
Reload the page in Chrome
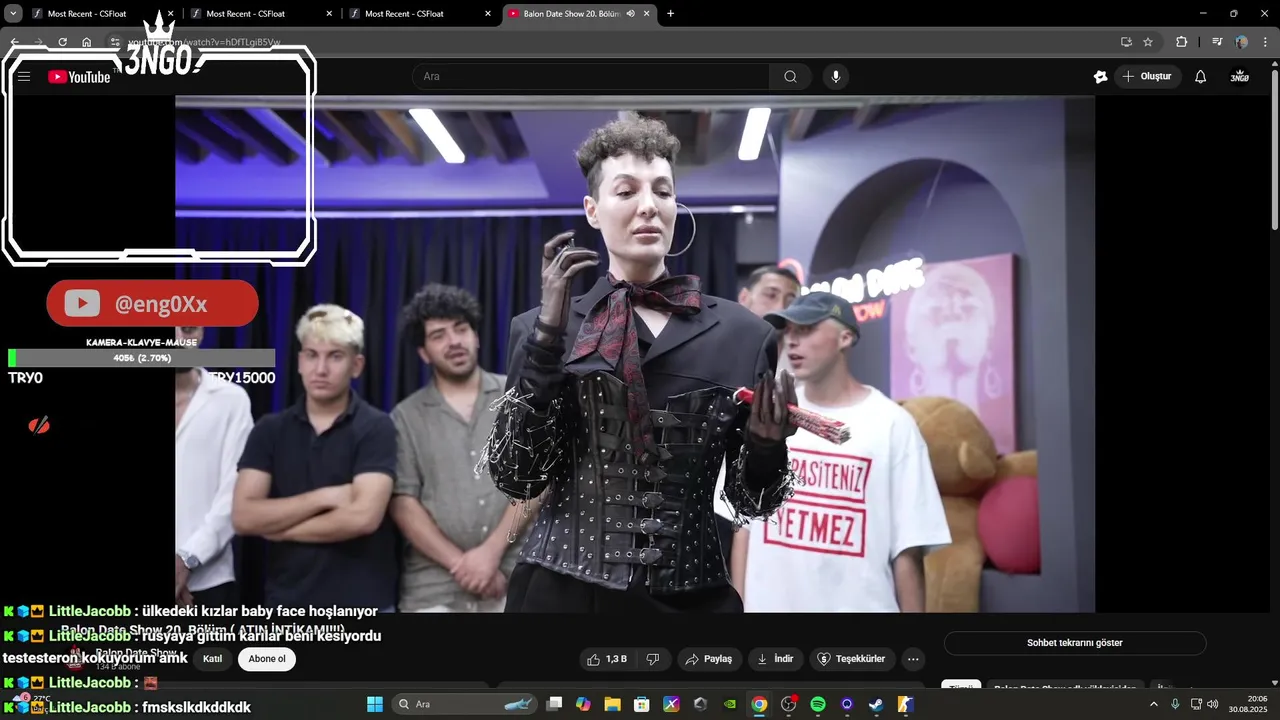point(62,42)
